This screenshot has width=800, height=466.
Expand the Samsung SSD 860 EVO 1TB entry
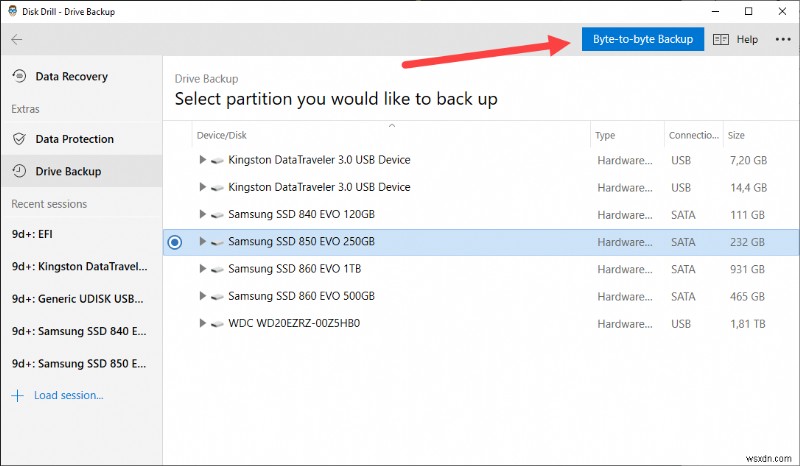coord(202,269)
